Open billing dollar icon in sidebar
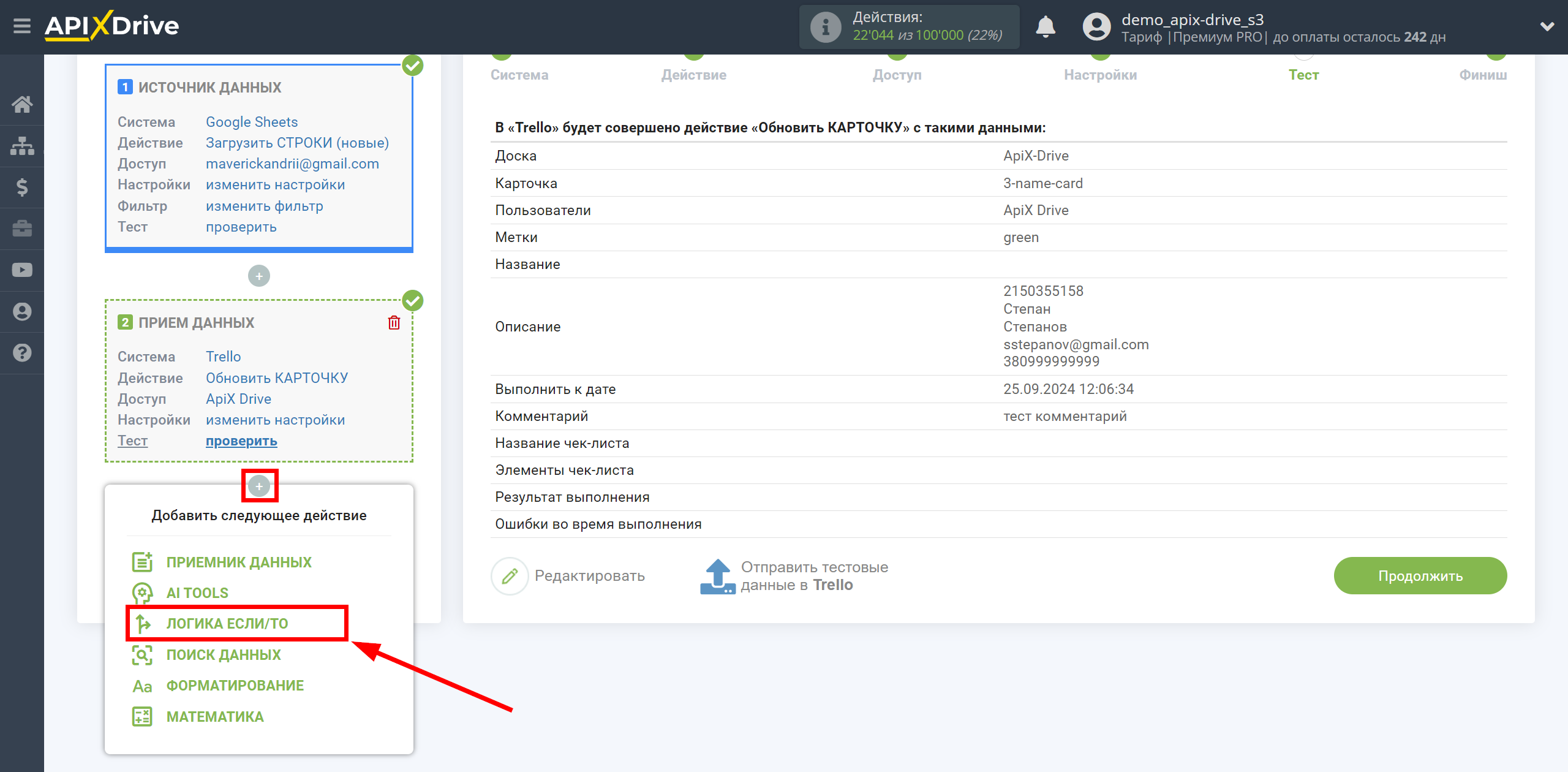 click(22, 187)
